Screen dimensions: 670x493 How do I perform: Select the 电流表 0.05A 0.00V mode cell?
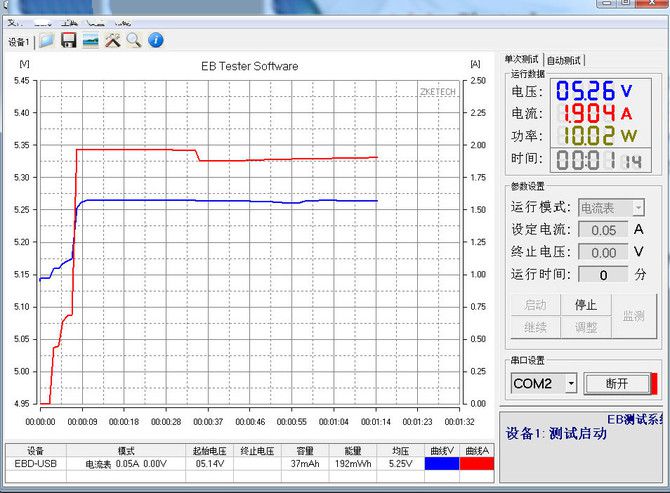126,464
